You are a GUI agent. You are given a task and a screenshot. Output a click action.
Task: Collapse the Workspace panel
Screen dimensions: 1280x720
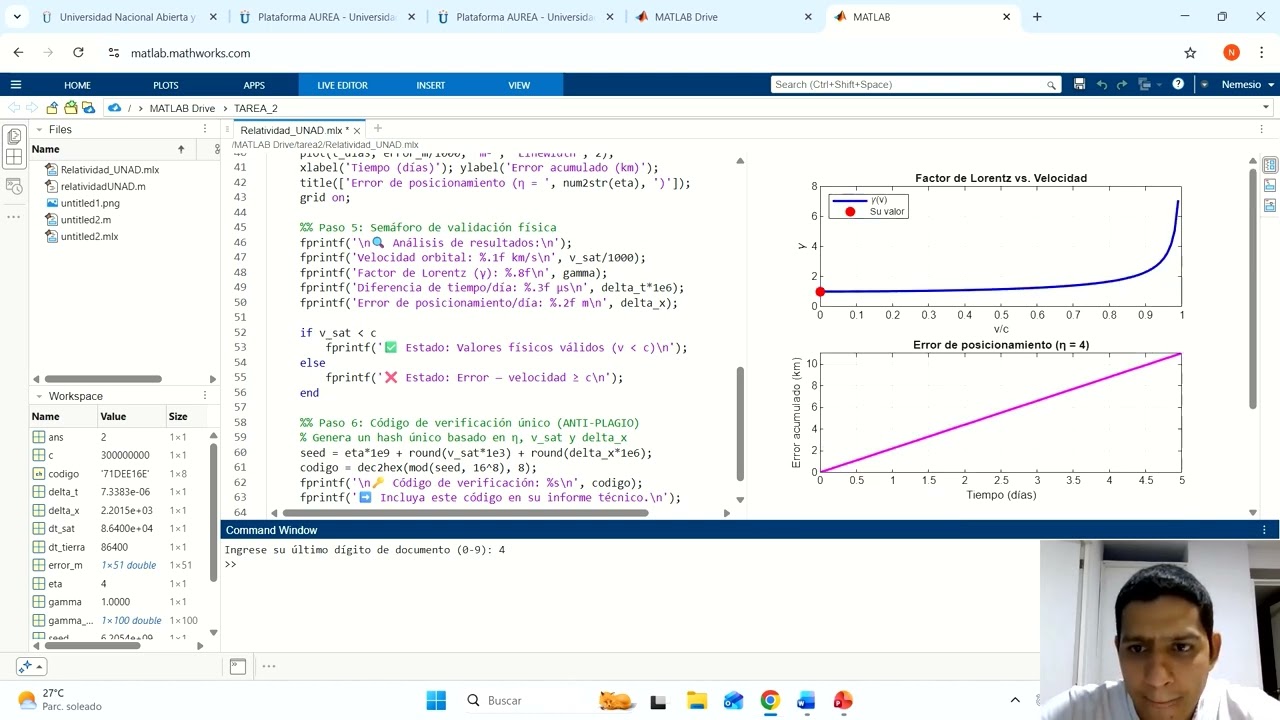tap(38, 396)
